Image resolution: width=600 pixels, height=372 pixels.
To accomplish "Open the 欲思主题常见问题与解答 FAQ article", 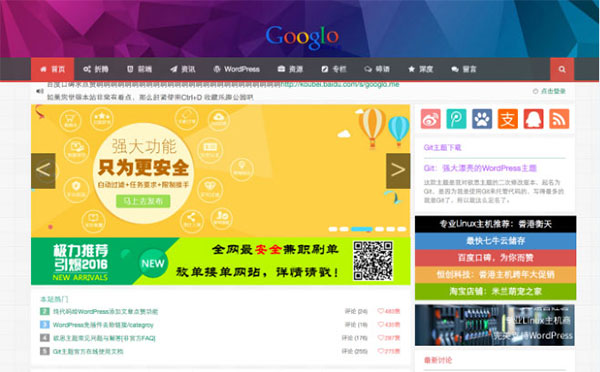I will pyautogui.click(x=104, y=338).
